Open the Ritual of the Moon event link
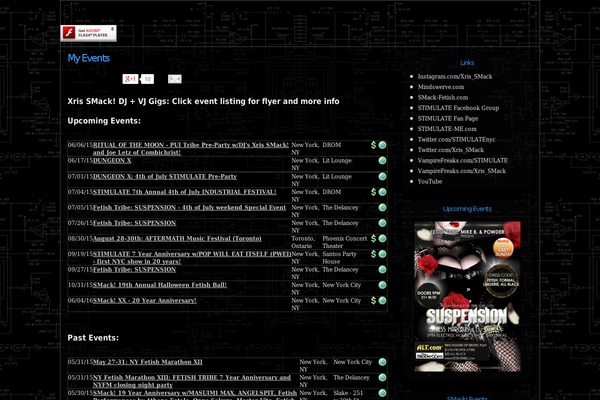Screen dimensions: 600x400 191,149
